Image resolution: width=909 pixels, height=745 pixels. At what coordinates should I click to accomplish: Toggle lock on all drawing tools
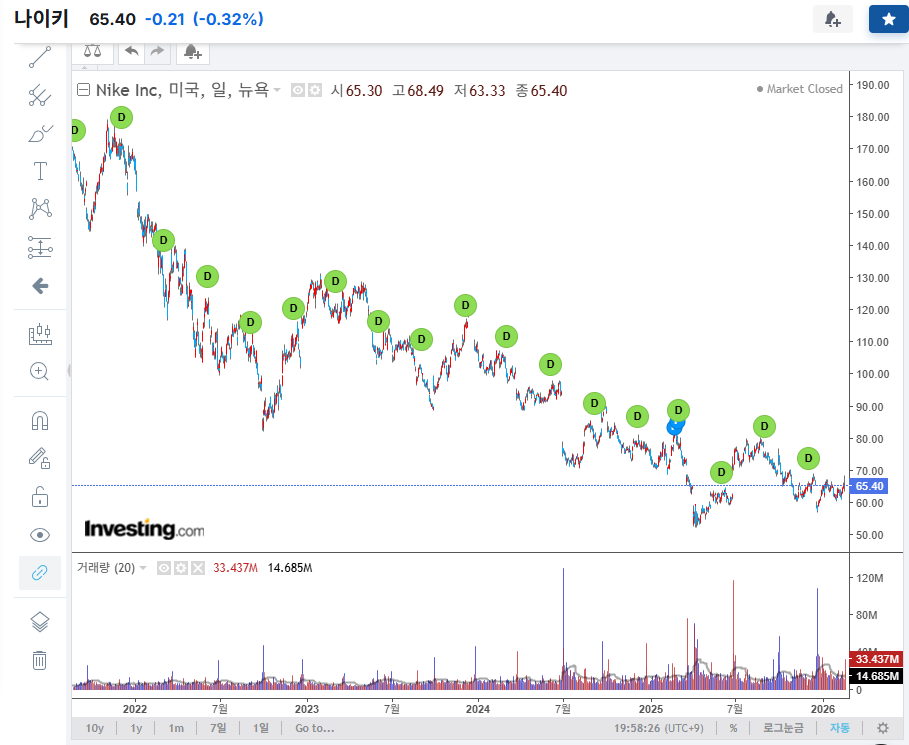pos(40,496)
